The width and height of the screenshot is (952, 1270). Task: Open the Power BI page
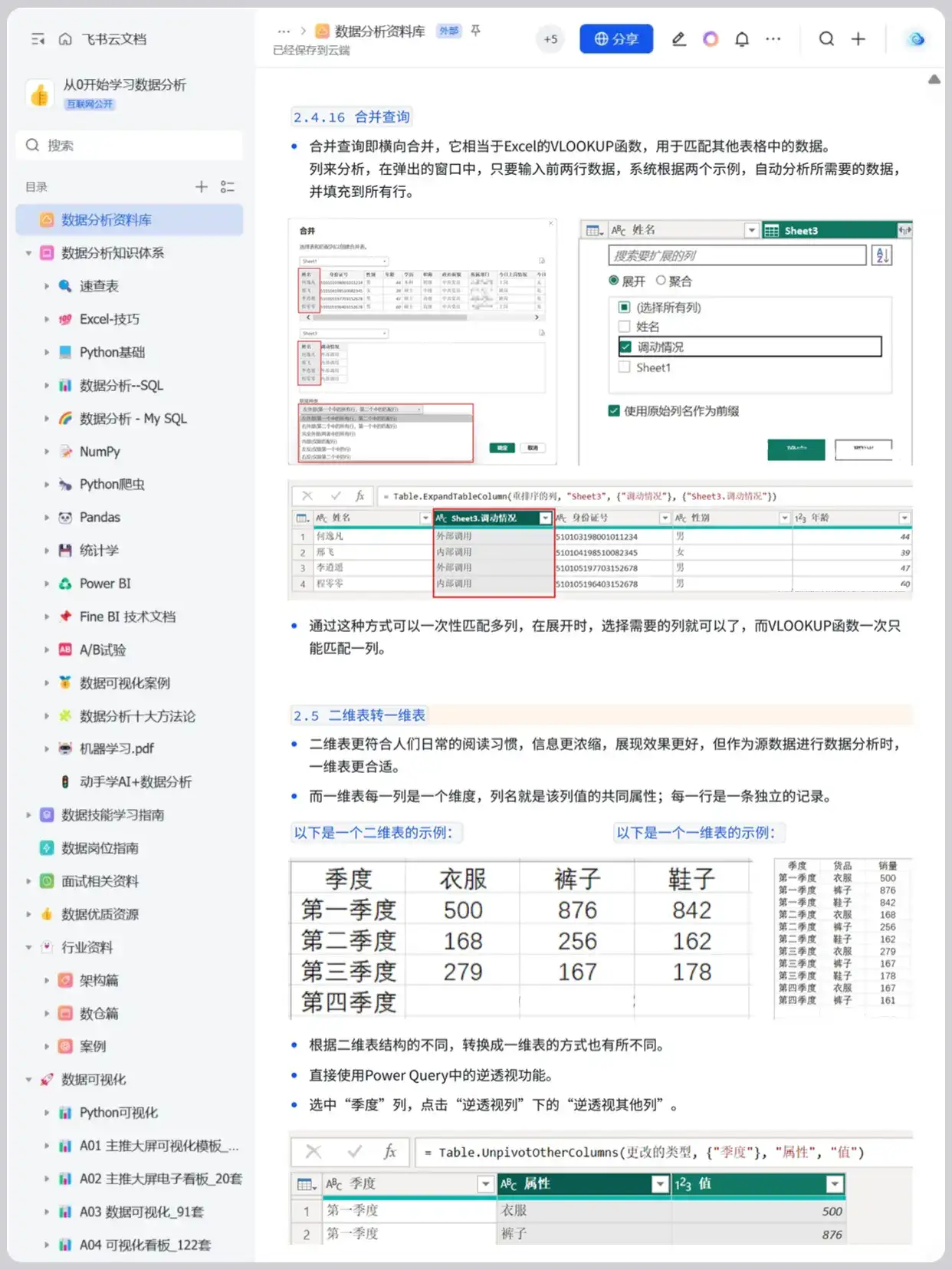point(105,584)
